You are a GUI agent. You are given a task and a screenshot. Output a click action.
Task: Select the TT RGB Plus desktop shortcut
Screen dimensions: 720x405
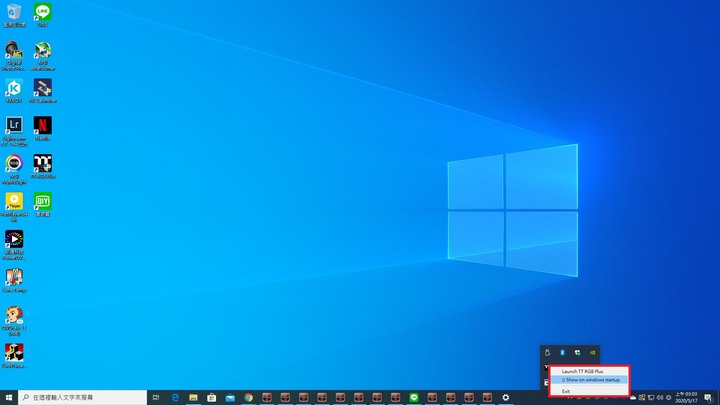point(43,166)
